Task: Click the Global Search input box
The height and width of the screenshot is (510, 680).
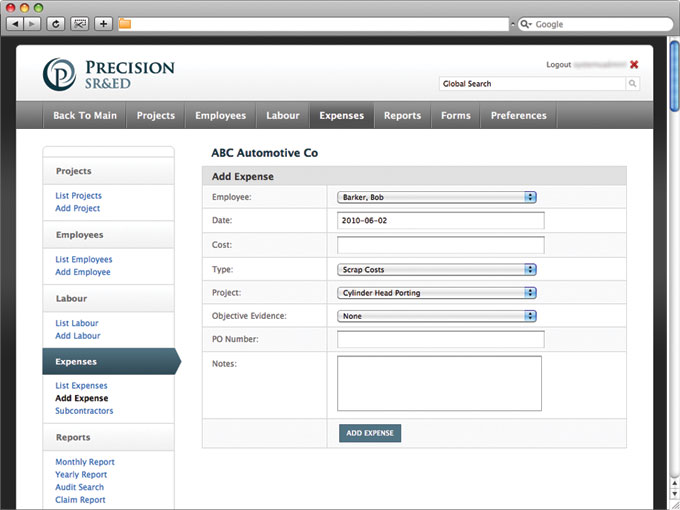Action: pyautogui.click(x=533, y=84)
